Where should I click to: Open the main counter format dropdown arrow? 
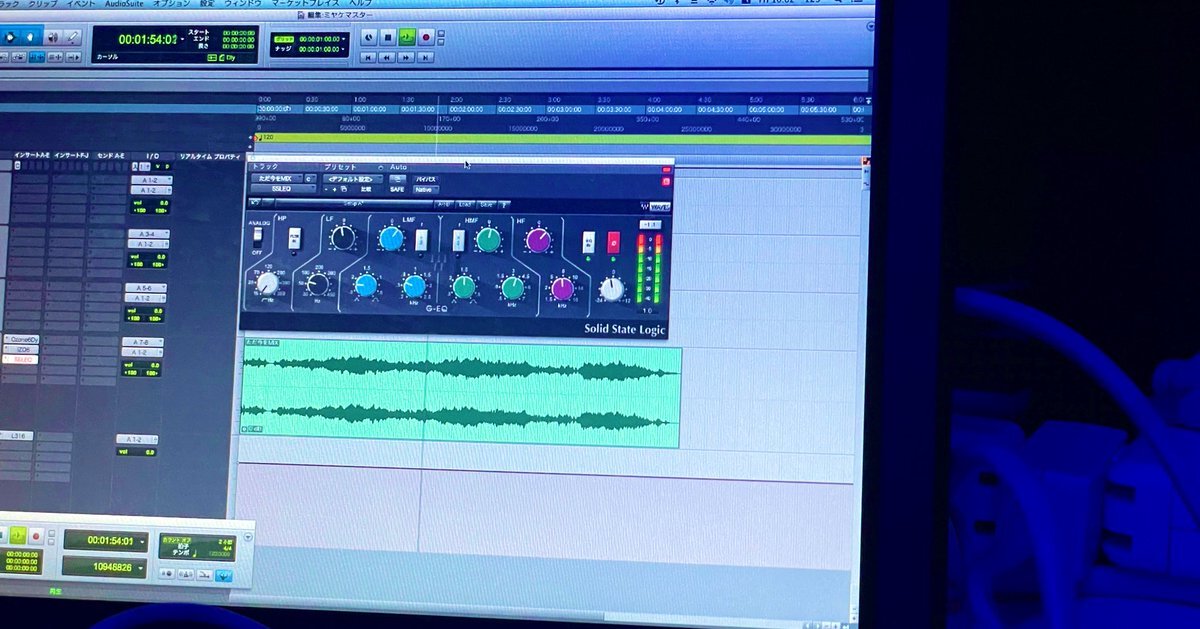(x=183, y=39)
